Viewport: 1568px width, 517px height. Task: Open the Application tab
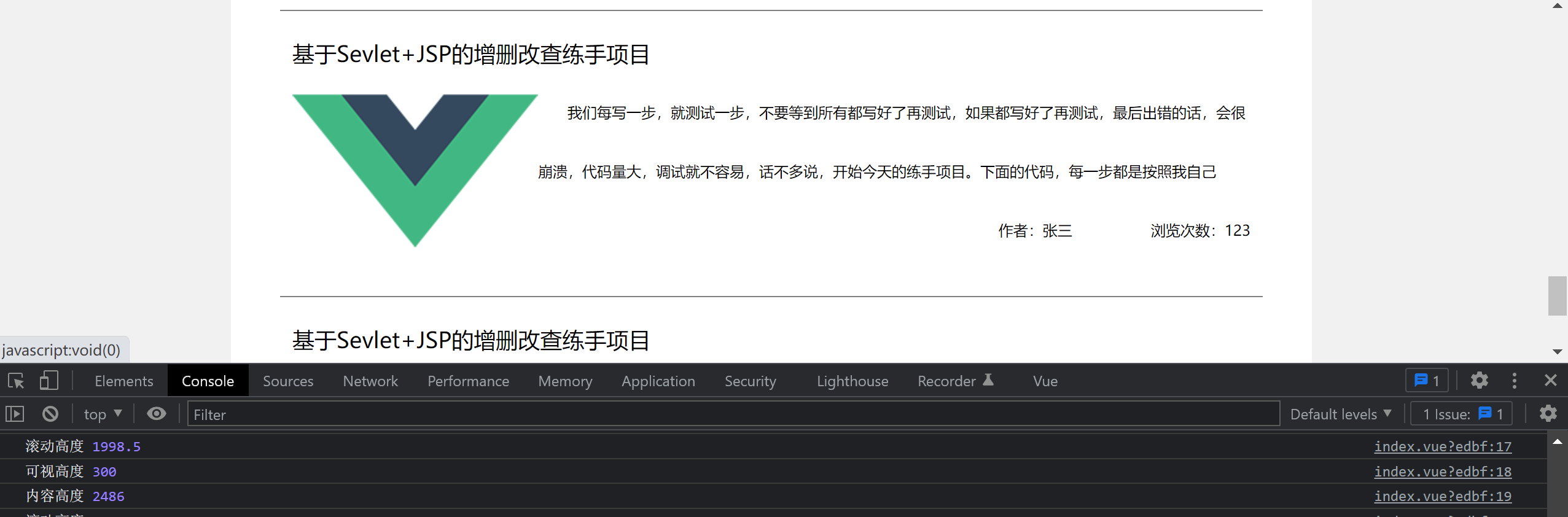tap(658, 381)
